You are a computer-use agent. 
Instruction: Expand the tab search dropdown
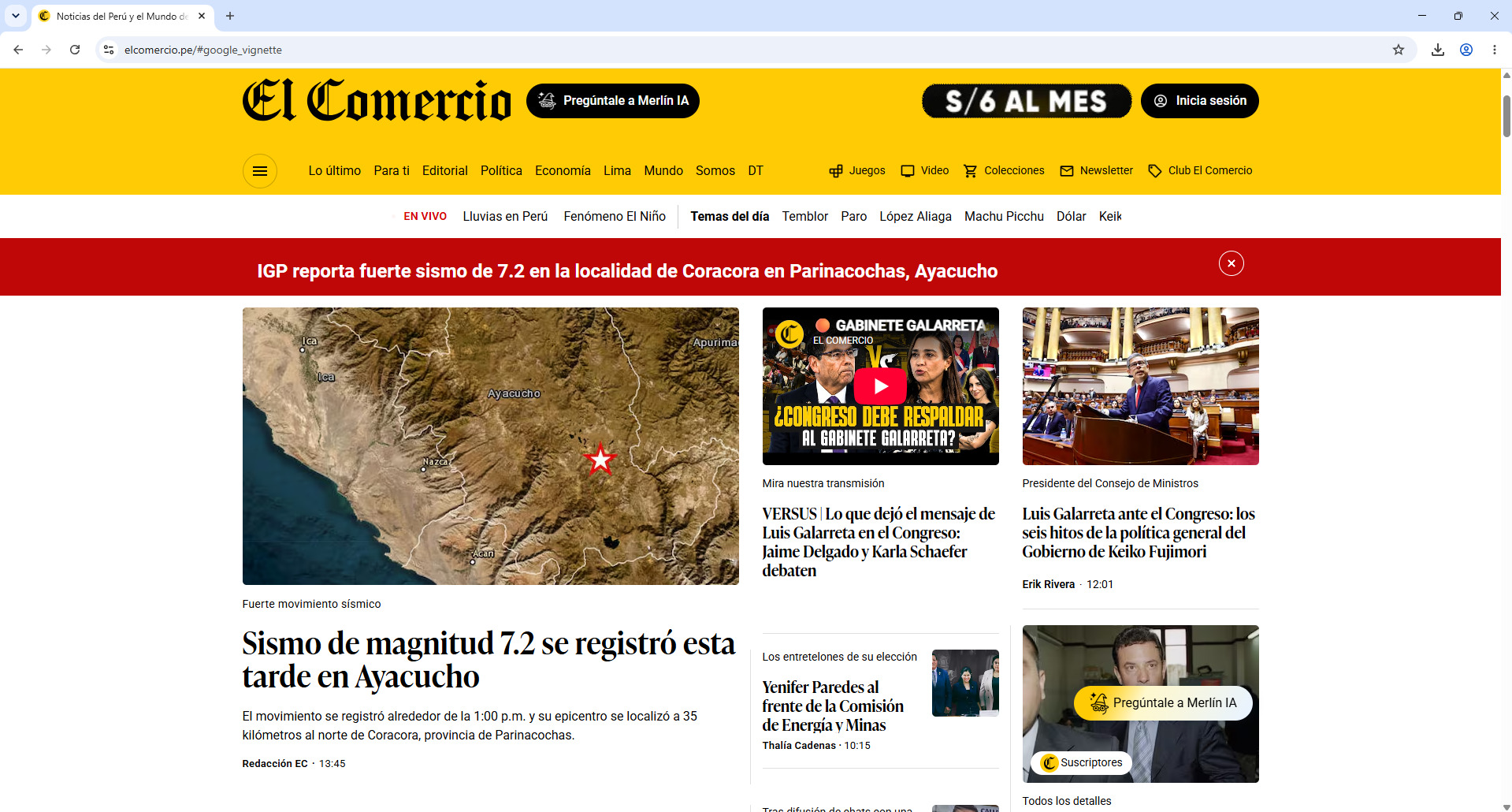(x=16, y=16)
